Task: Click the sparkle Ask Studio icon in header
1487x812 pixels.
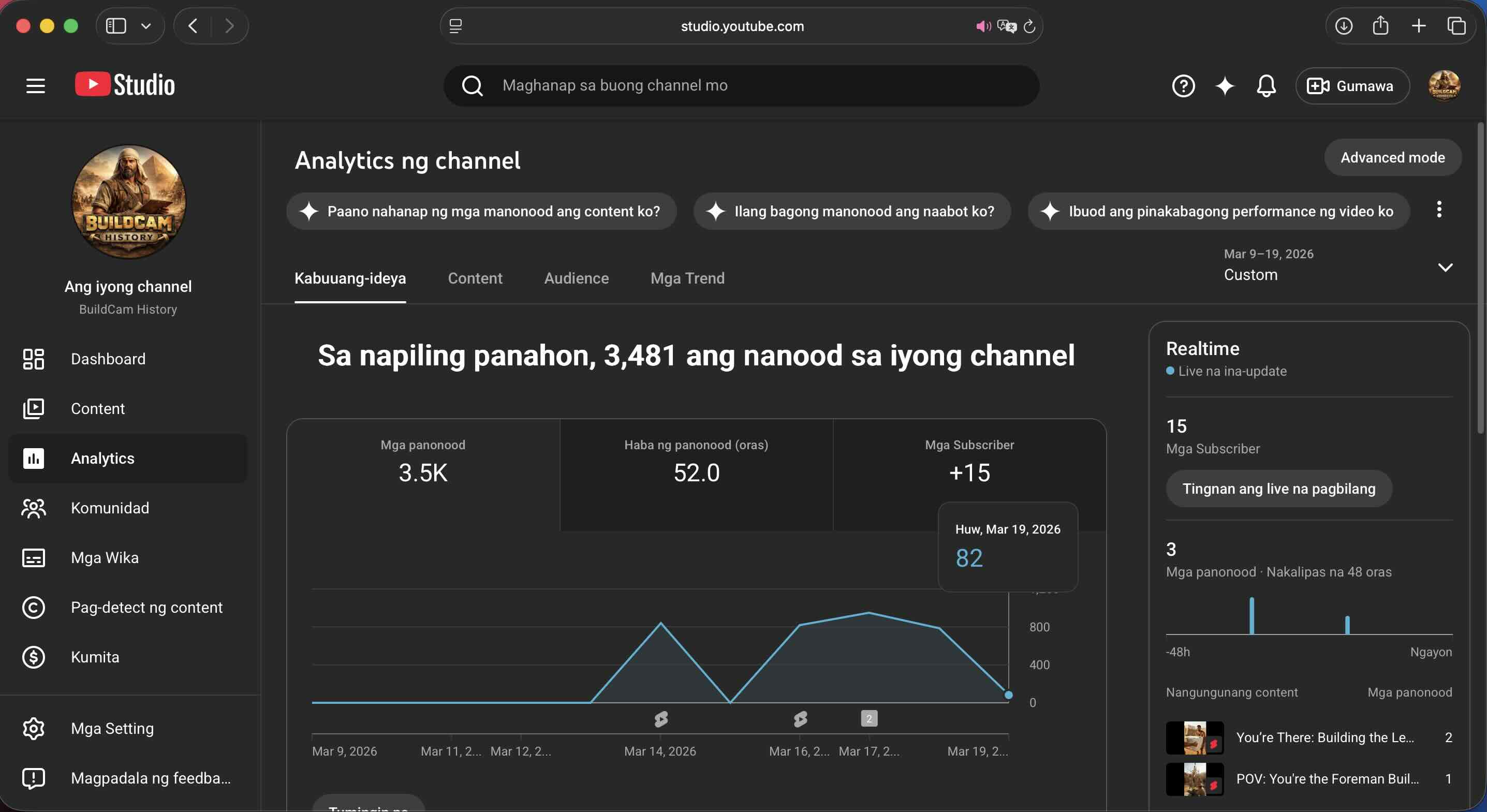Action: click(x=1225, y=86)
